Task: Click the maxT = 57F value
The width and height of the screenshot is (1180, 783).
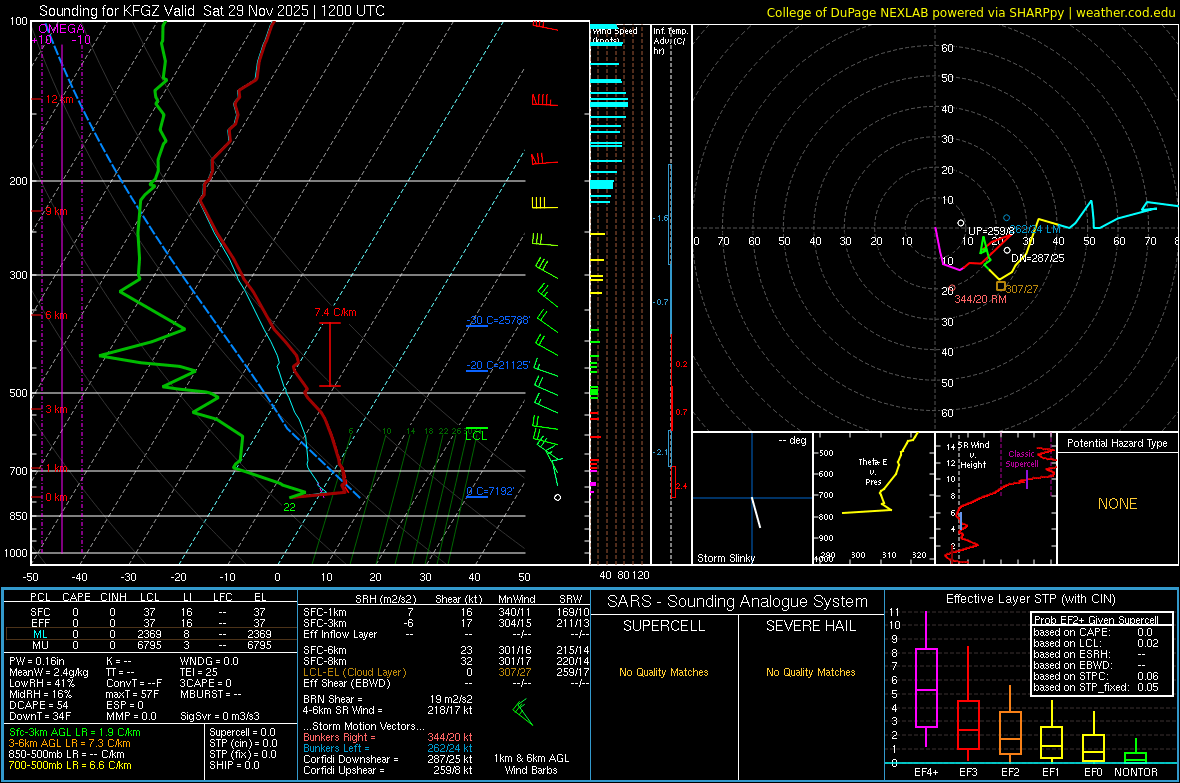Action: (132, 694)
